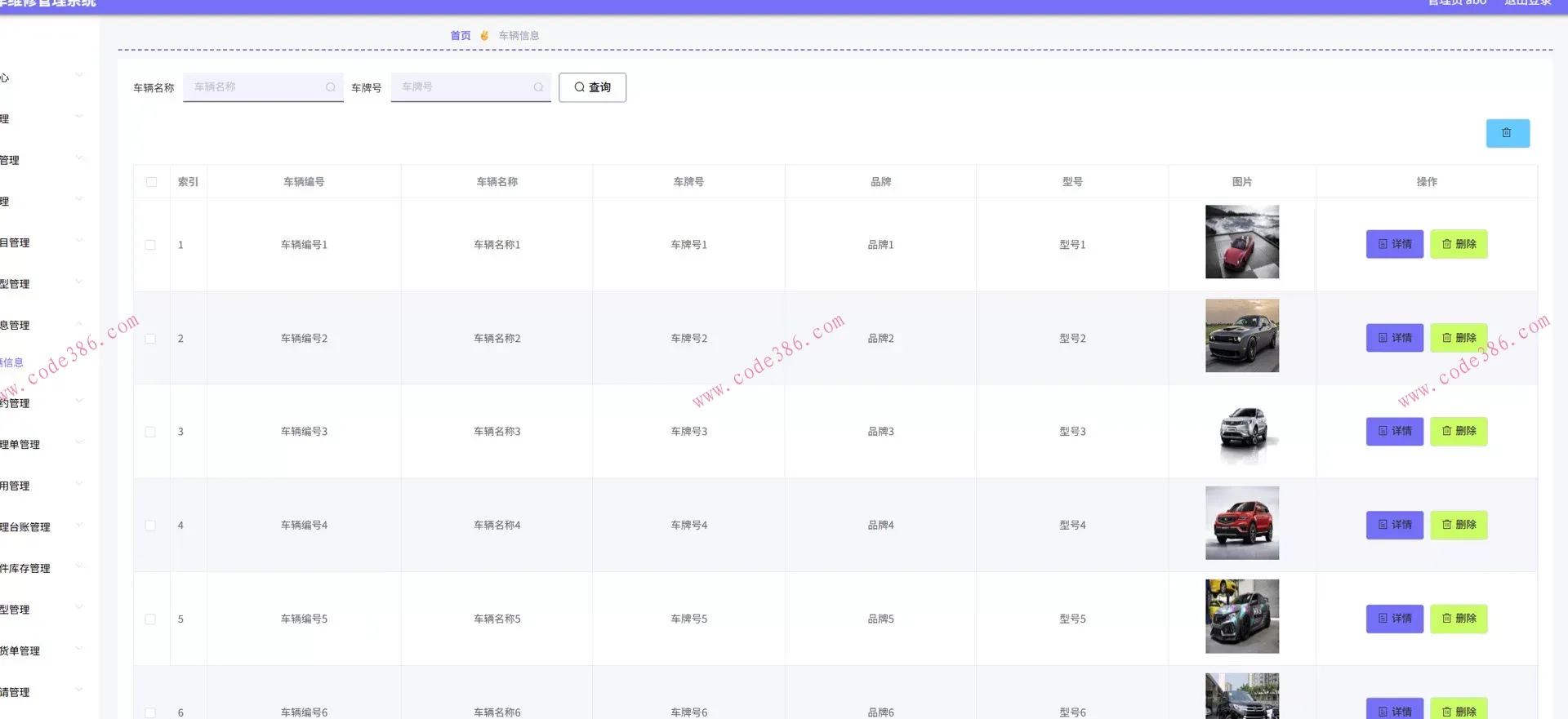Open 详情 for 车辆名称1

1395,244
